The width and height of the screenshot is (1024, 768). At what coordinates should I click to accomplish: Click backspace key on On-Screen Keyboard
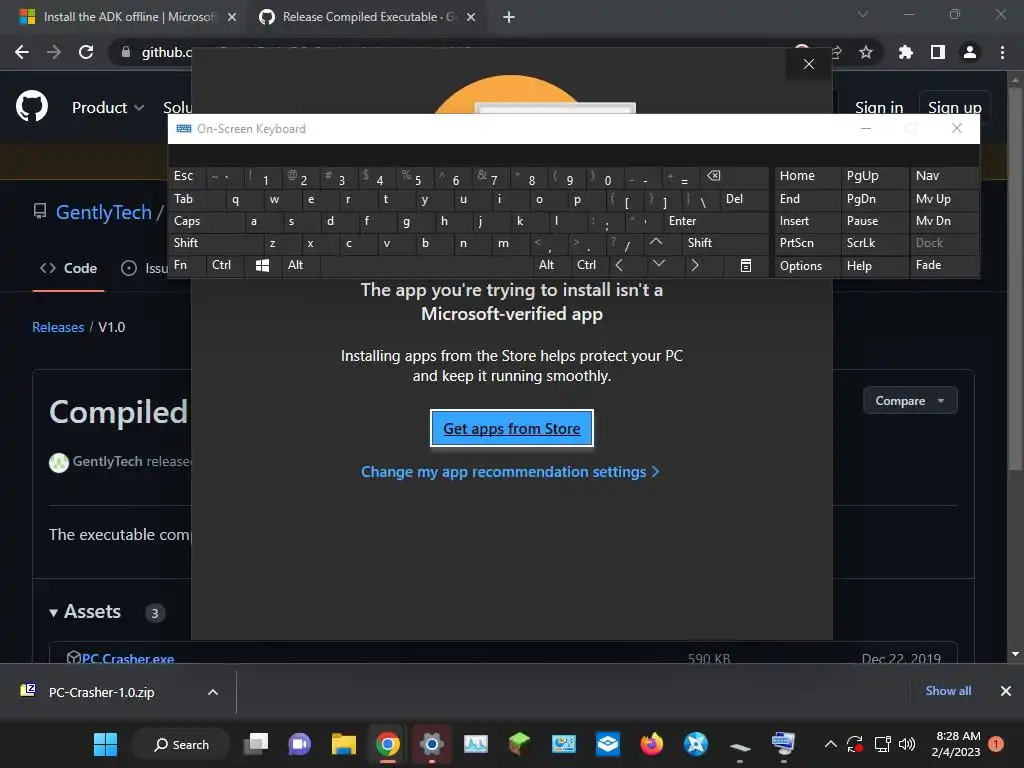713,176
